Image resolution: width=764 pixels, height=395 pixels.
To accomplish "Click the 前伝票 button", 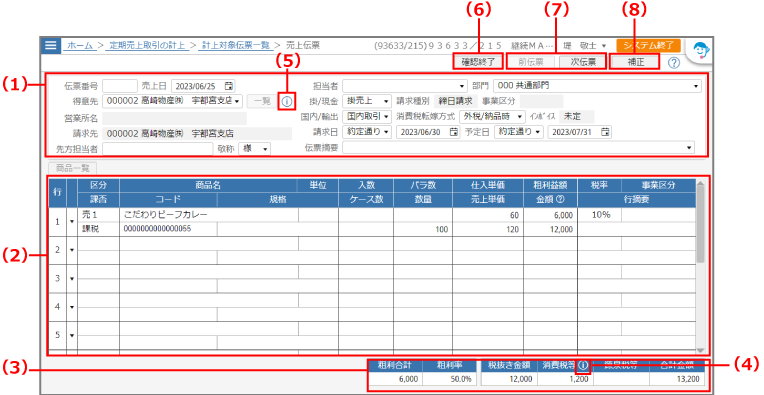I will point(531,62).
